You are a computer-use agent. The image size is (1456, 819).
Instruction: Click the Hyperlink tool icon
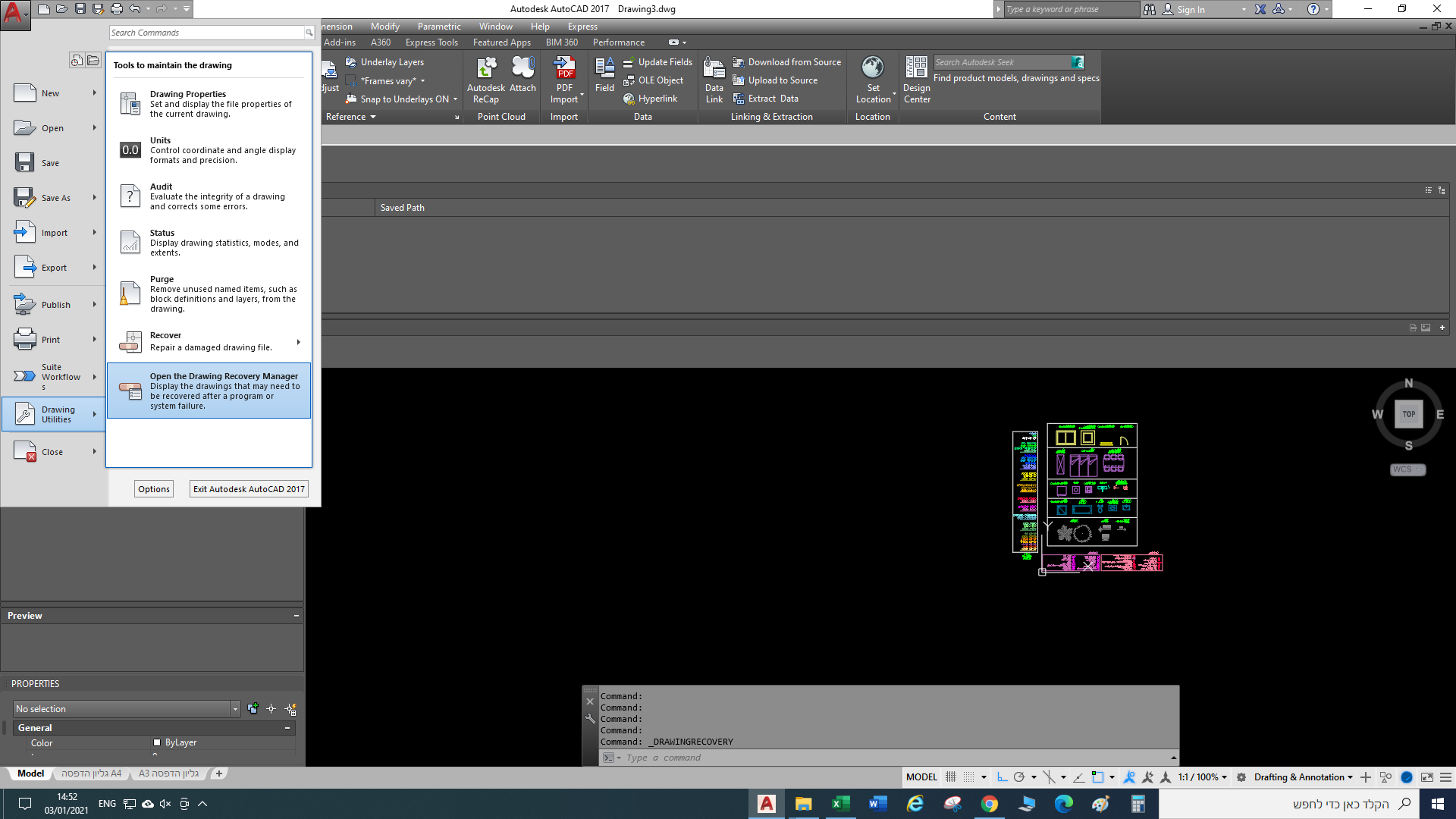point(629,99)
